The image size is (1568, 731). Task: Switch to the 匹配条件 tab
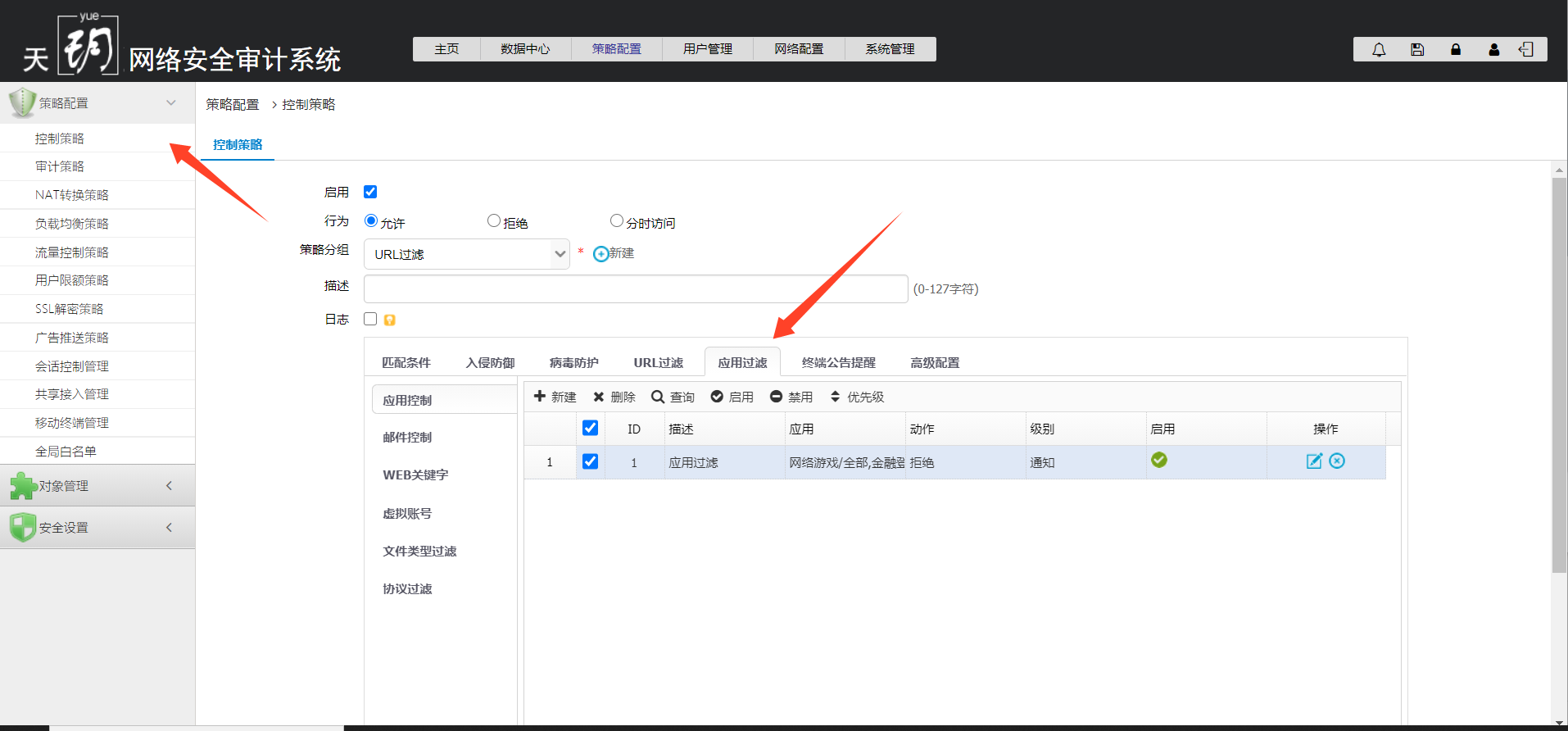[x=406, y=362]
